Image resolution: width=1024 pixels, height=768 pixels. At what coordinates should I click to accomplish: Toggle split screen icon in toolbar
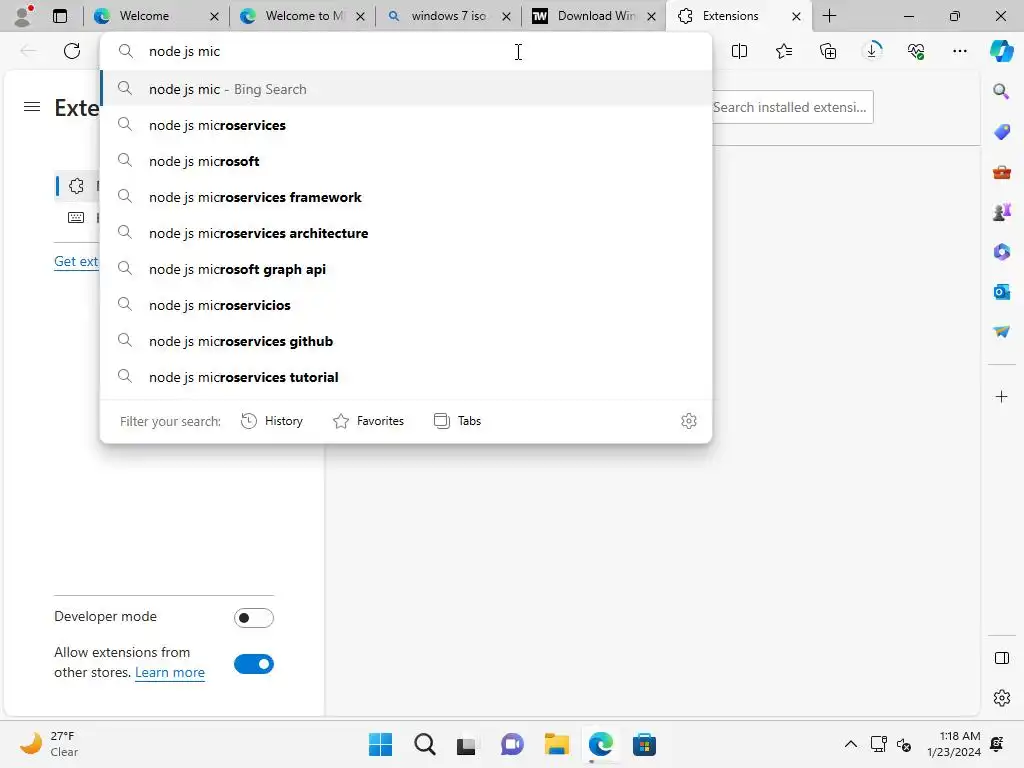point(739,51)
